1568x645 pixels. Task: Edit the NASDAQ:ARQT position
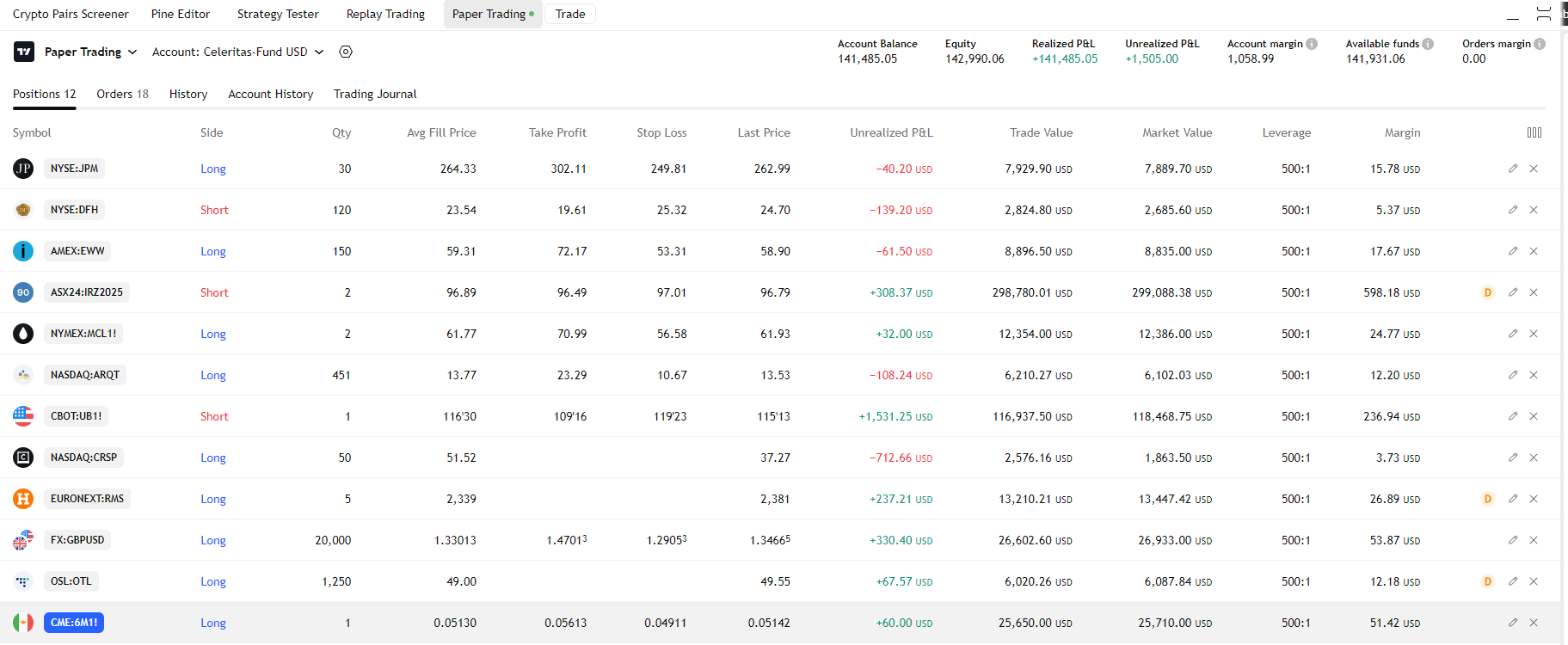coord(1513,375)
